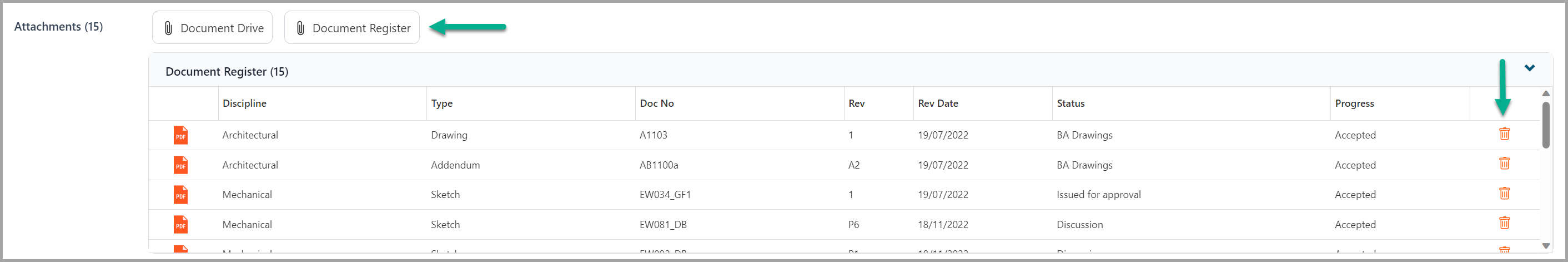The height and width of the screenshot is (262, 1568).
Task: Remove the AB1100a addendum attachment
Action: 1504,164
